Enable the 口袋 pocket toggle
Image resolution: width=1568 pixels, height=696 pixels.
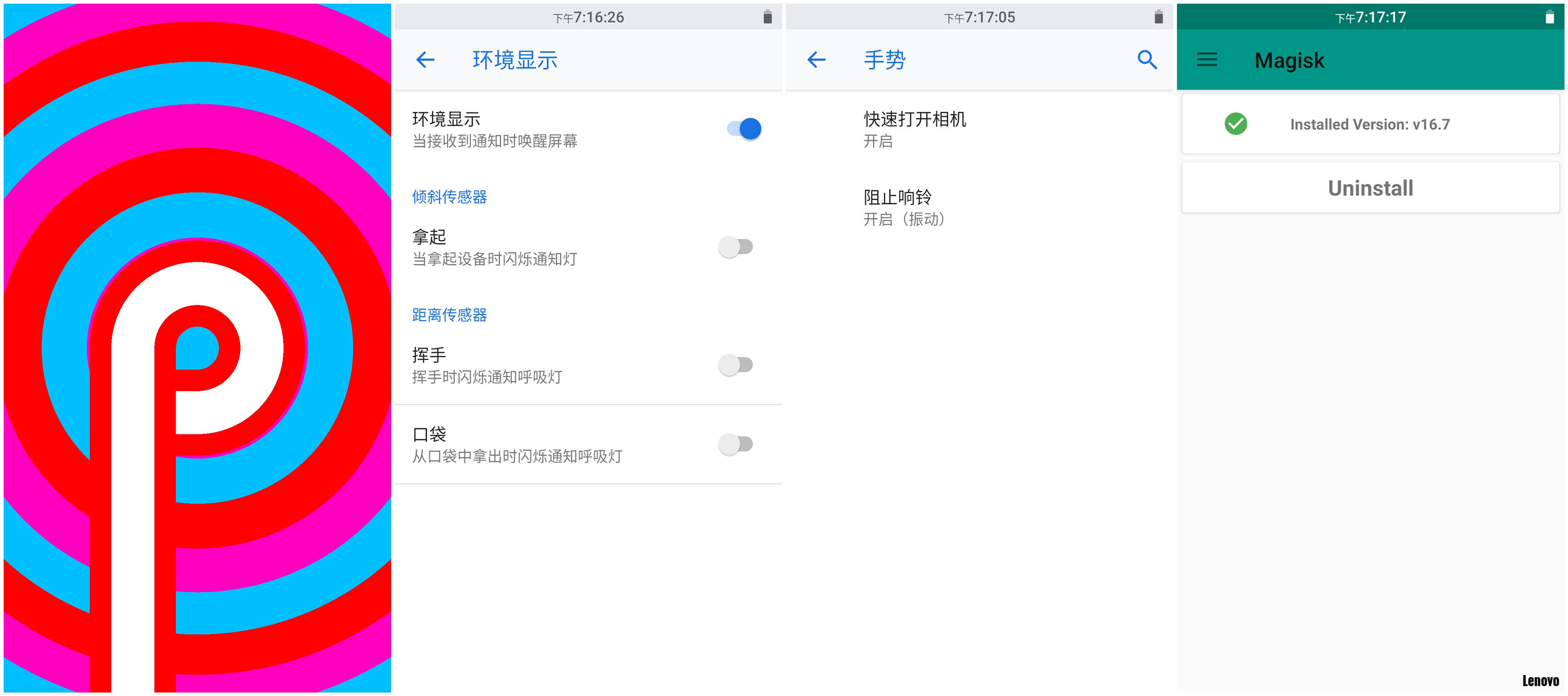click(736, 444)
